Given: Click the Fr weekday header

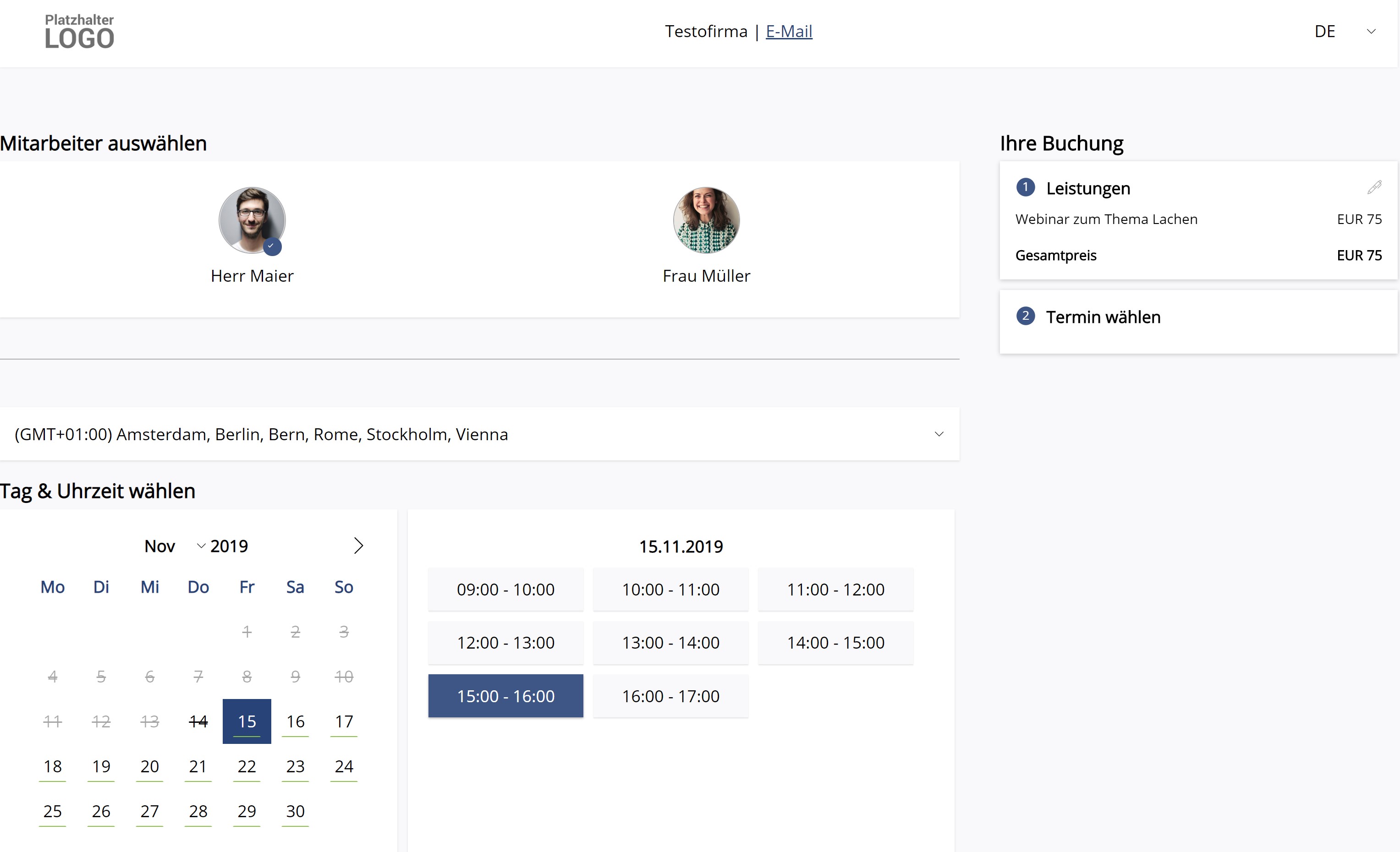Looking at the screenshot, I should [x=247, y=587].
